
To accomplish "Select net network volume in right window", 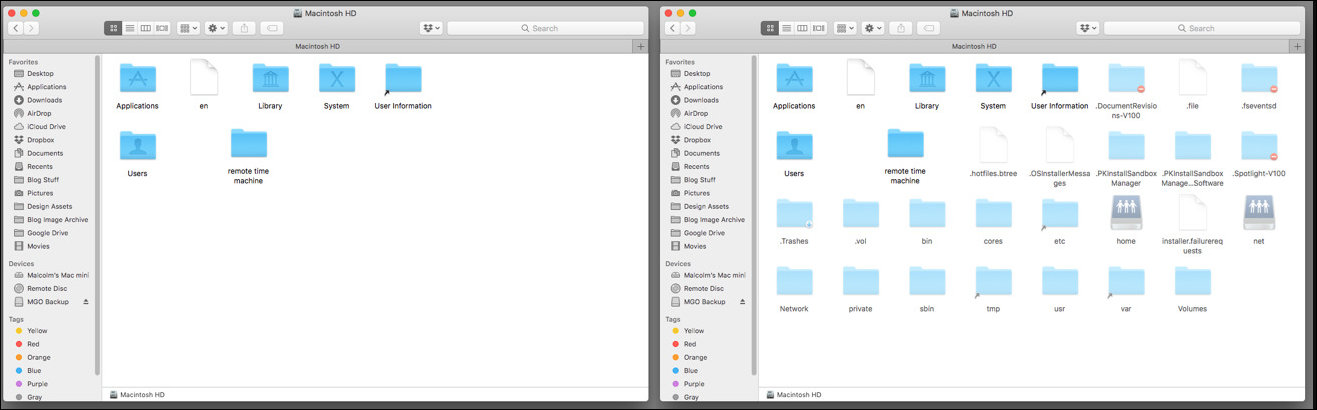I will click(x=1259, y=213).
